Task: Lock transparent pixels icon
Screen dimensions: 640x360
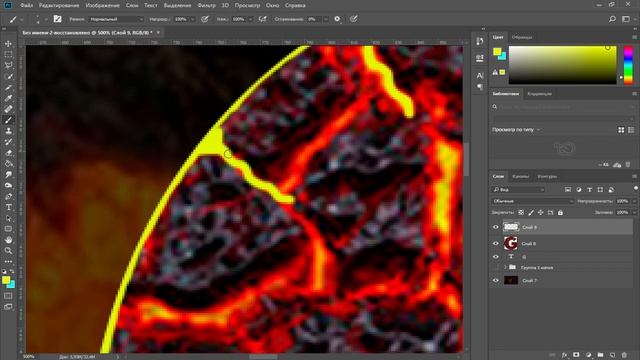Action: point(521,213)
